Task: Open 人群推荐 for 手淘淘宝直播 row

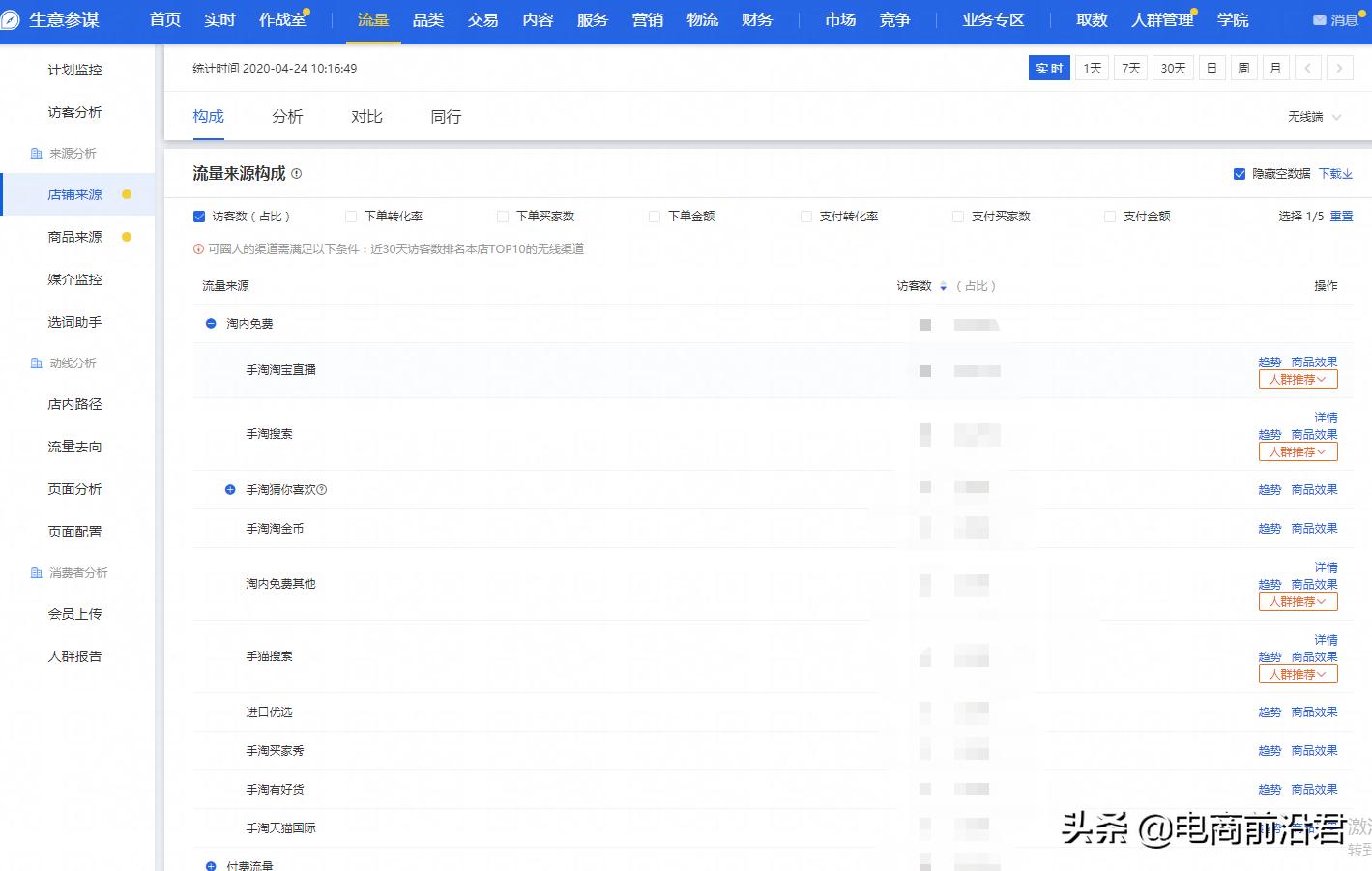Action: 1298,380
